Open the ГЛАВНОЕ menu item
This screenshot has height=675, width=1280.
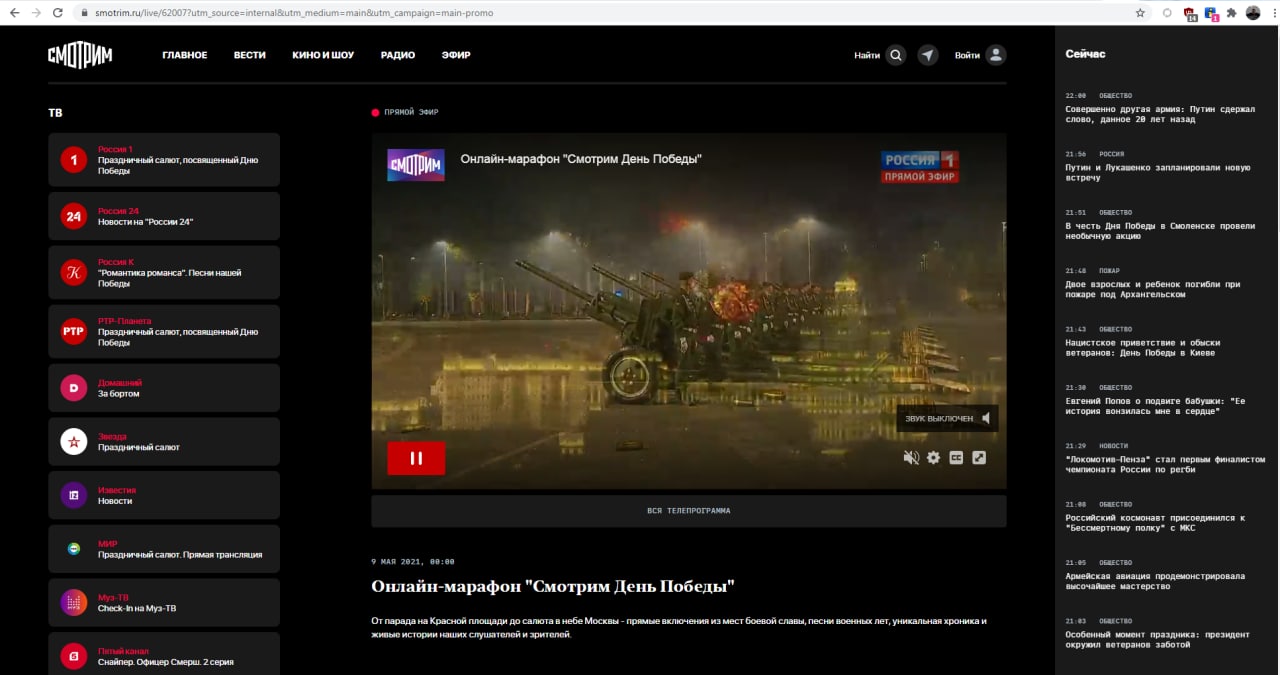[x=185, y=55]
